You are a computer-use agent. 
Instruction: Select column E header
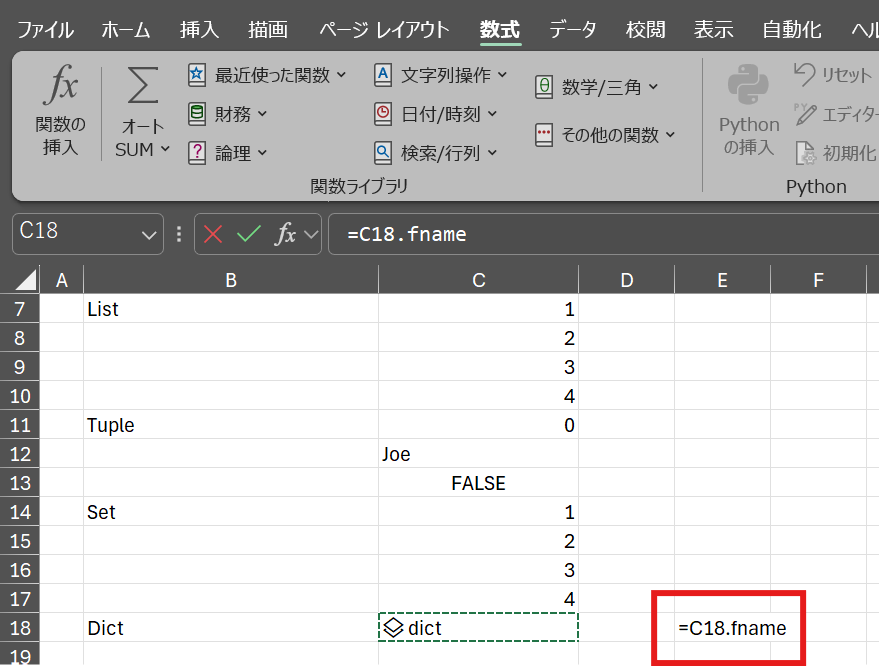(x=723, y=280)
